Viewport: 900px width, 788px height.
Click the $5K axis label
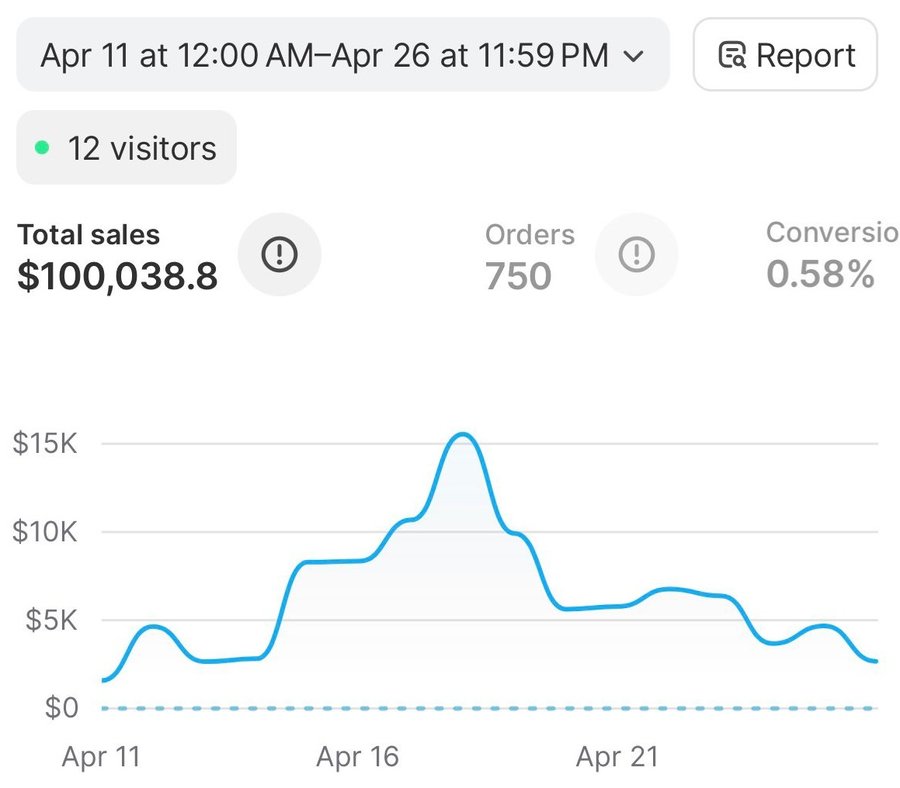(x=51, y=620)
